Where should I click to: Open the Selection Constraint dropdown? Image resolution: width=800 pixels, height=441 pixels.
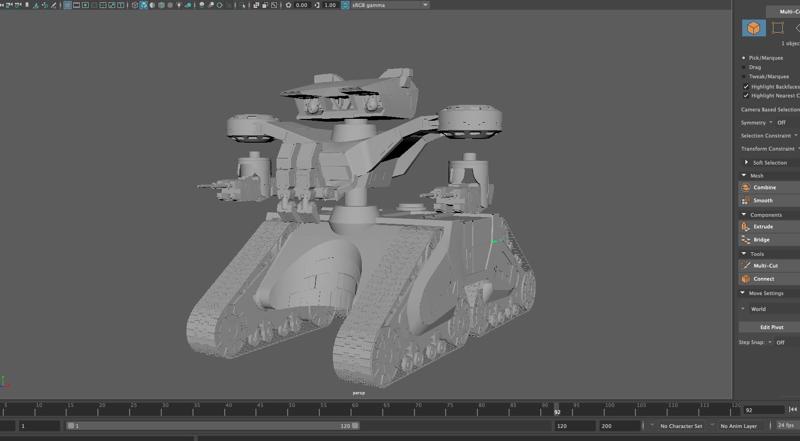coord(795,136)
